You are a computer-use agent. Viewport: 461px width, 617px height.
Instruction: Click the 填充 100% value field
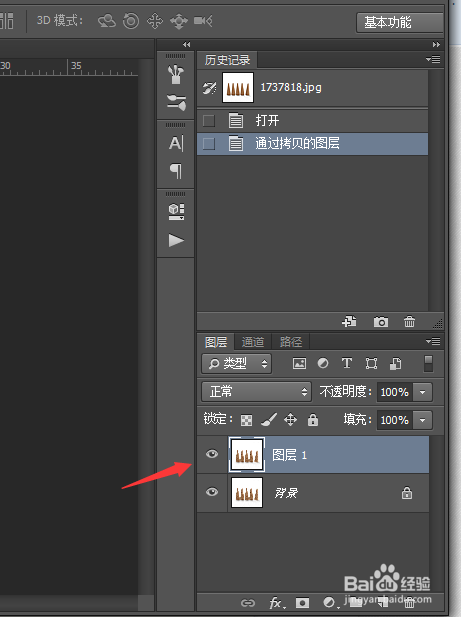pos(395,420)
